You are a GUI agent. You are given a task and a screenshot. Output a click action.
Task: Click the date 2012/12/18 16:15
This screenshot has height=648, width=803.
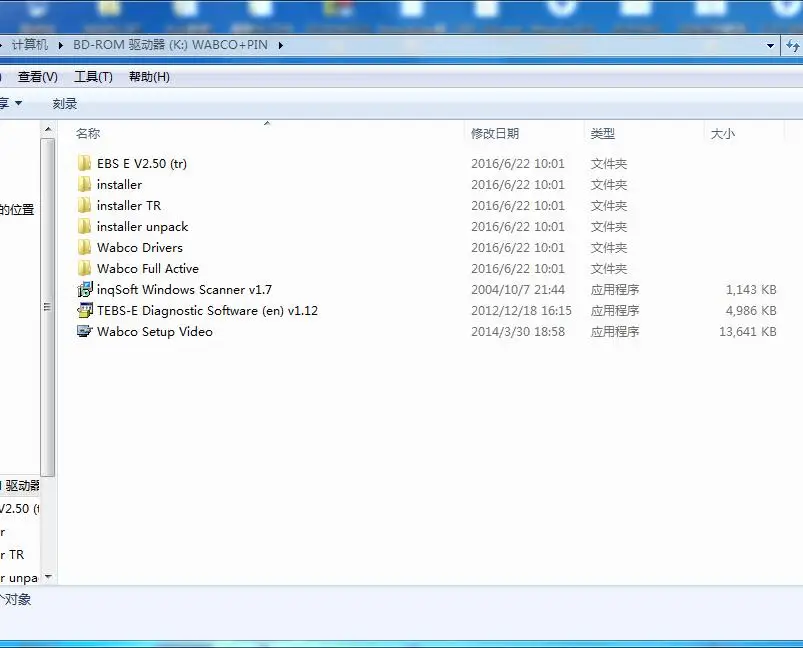[521, 310]
